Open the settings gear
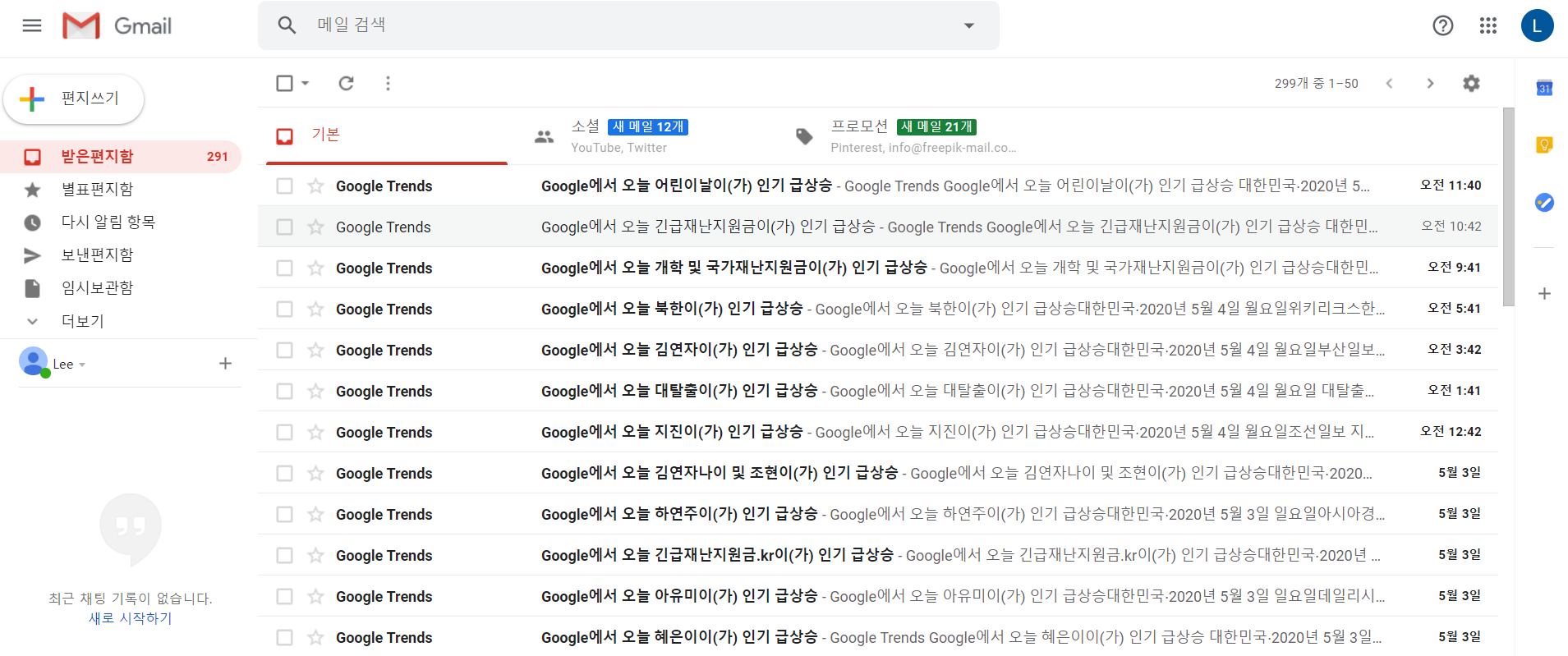The width and height of the screenshot is (1568, 656). tap(1471, 83)
